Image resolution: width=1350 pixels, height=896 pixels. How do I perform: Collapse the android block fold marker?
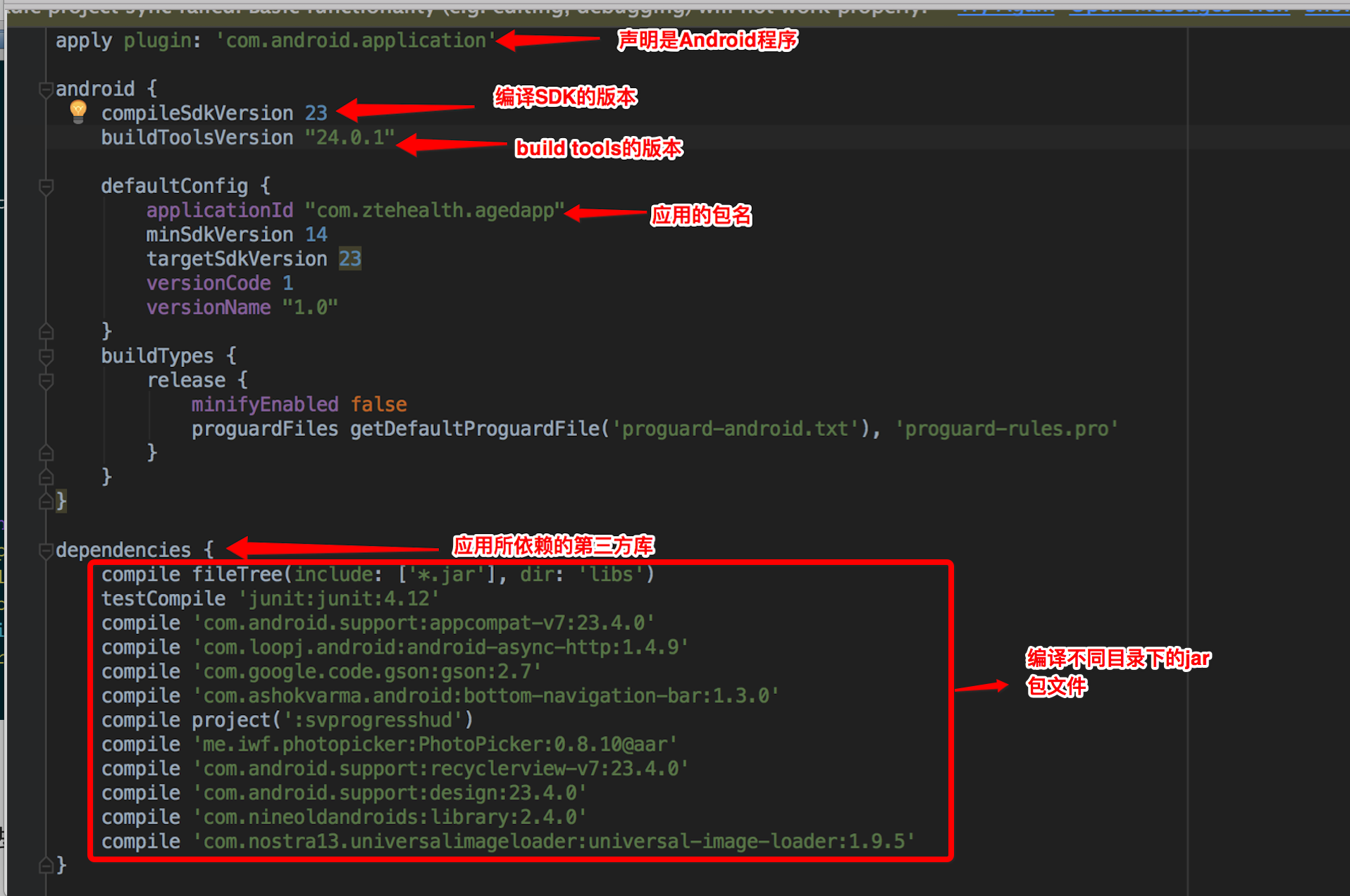point(46,89)
